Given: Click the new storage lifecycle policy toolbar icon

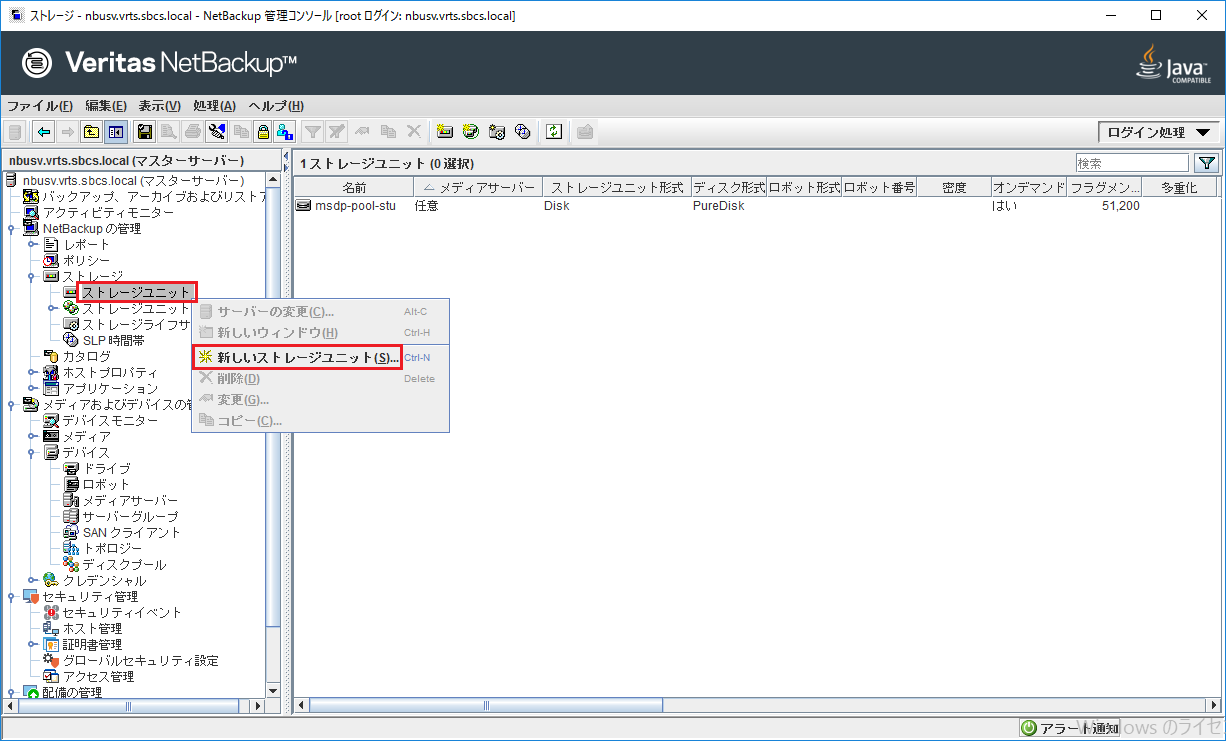Looking at the screenshot, I should (x=496, y=132).
